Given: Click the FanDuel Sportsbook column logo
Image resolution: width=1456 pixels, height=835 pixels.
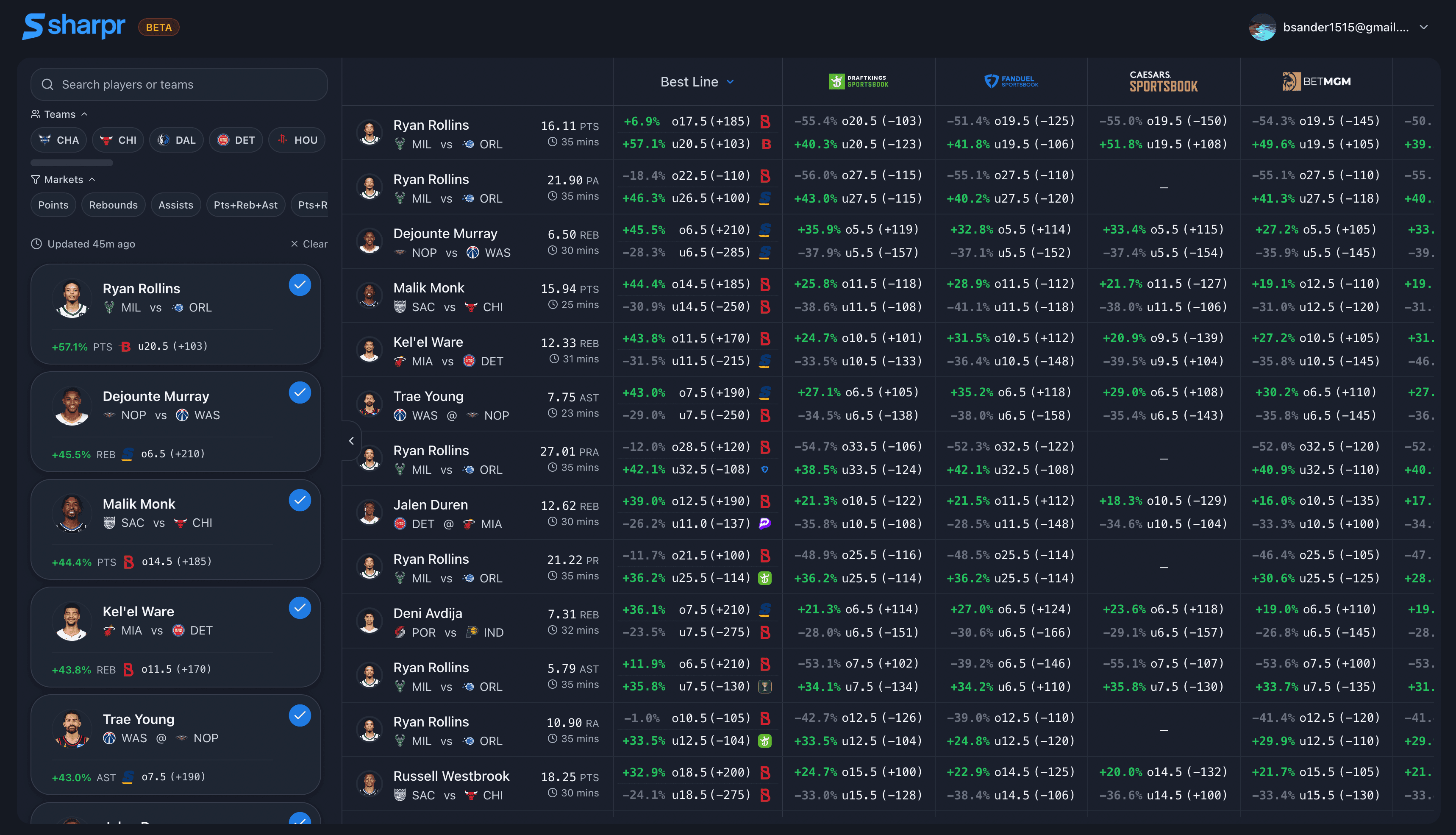Looking at the screenshot, I should coord(1011,81).
